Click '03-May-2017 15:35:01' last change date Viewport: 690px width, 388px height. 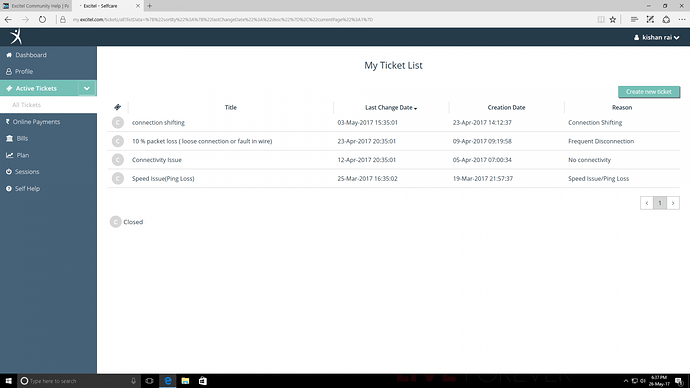coord(367,122)
